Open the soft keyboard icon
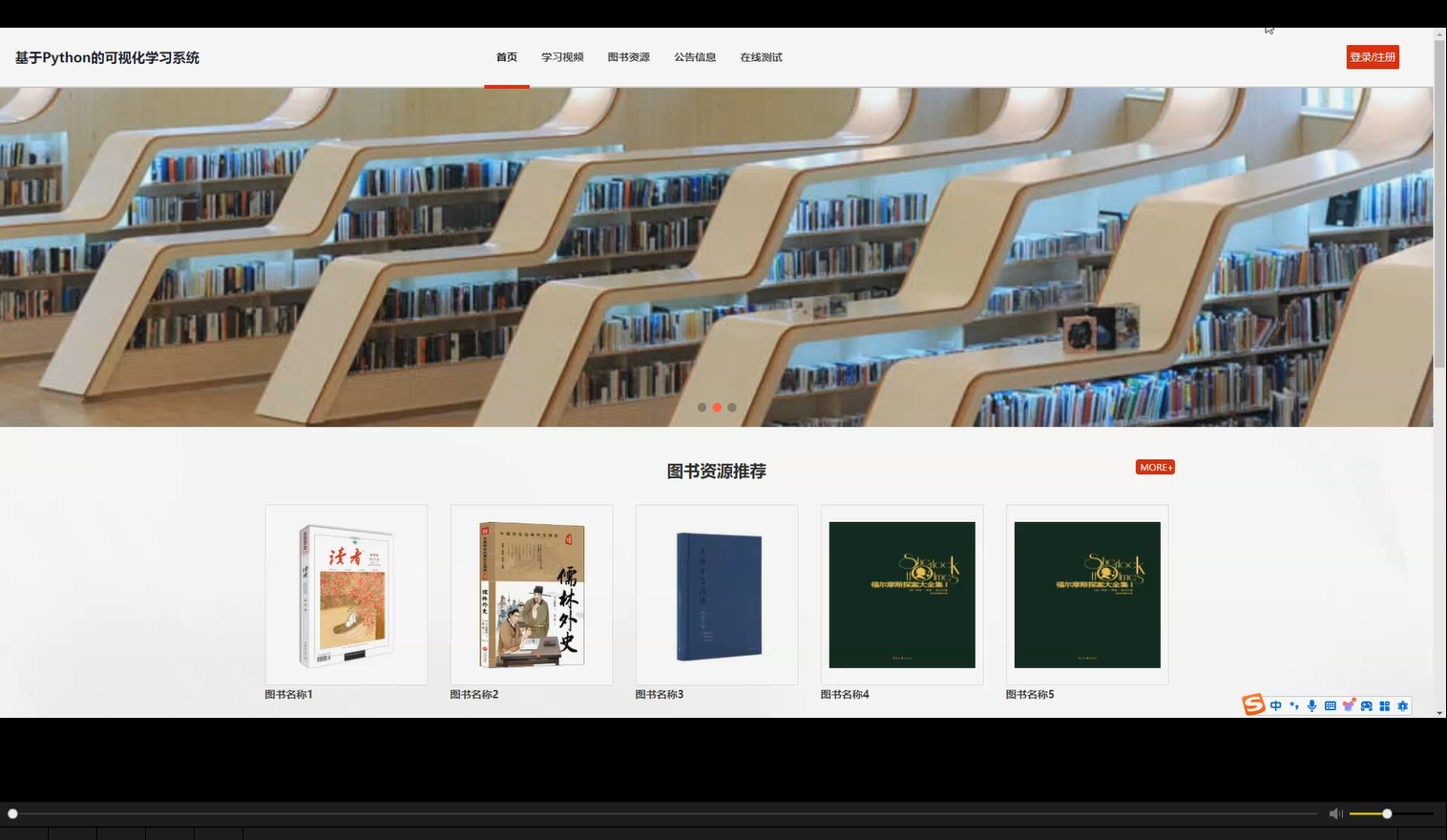This screenshot has height=840, width=1447. point(1329,705)
